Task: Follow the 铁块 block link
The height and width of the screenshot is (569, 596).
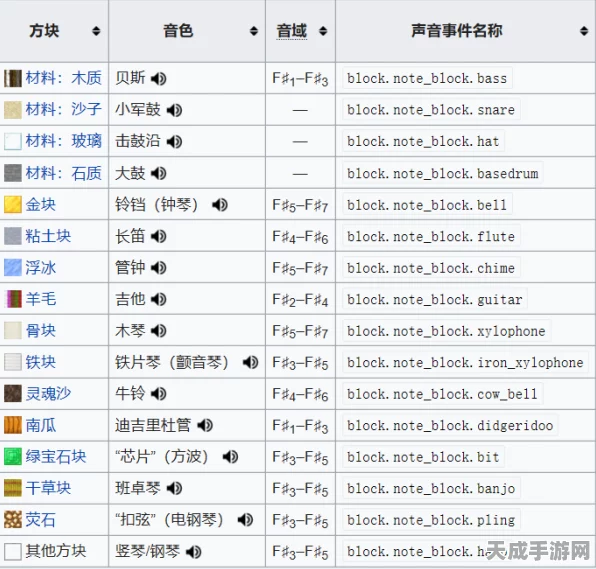Action: pos(41,362)
